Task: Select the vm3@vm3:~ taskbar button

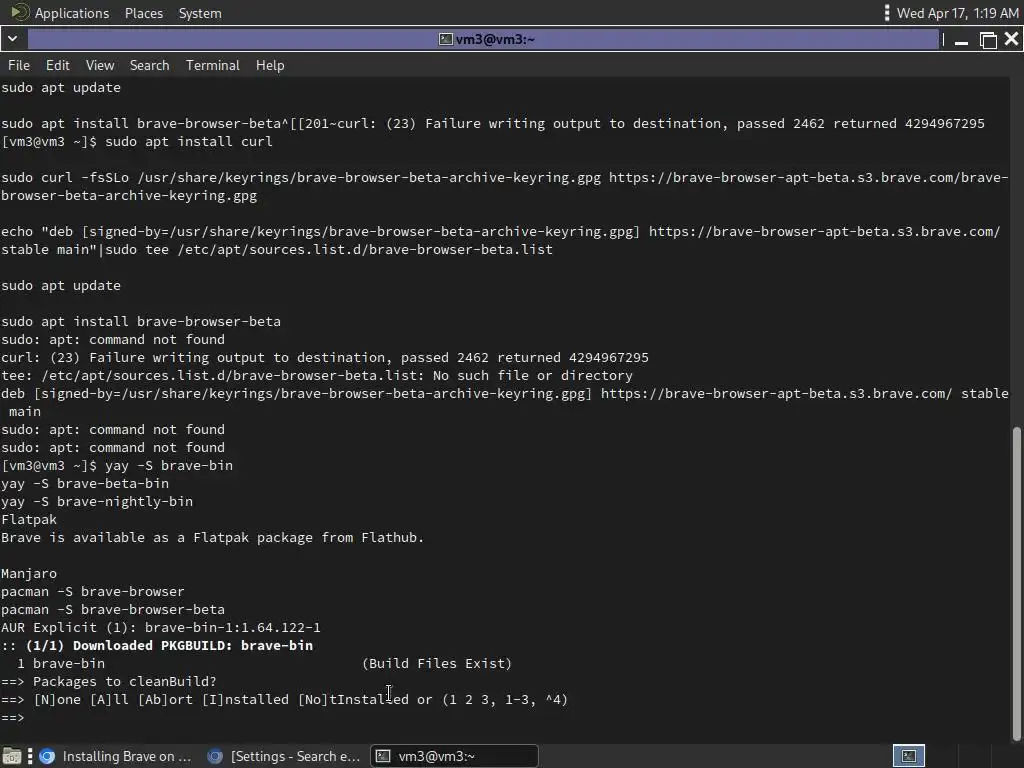Action: [x=455, y=756]
